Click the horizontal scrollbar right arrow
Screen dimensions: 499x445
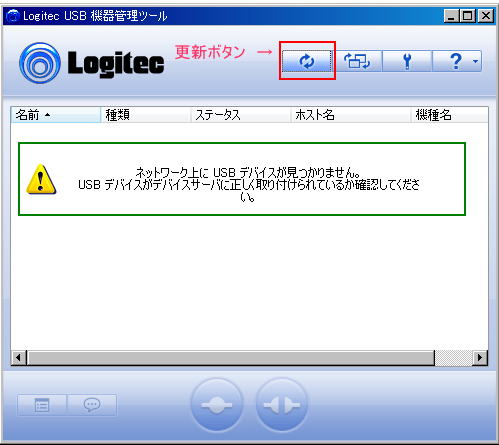[480, 358]
